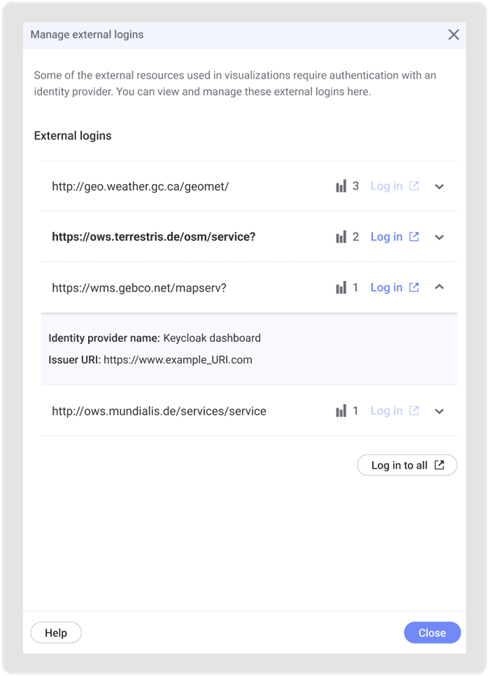Open Help for external logins
Screen dimensions: 489x676
(56, 632)
